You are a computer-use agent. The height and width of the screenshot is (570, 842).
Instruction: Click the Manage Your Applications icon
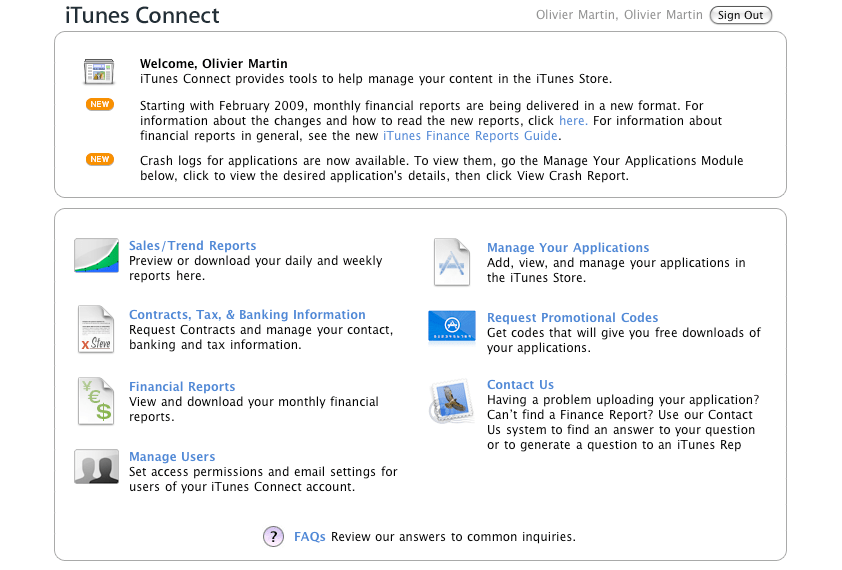(x=452, y=262)
